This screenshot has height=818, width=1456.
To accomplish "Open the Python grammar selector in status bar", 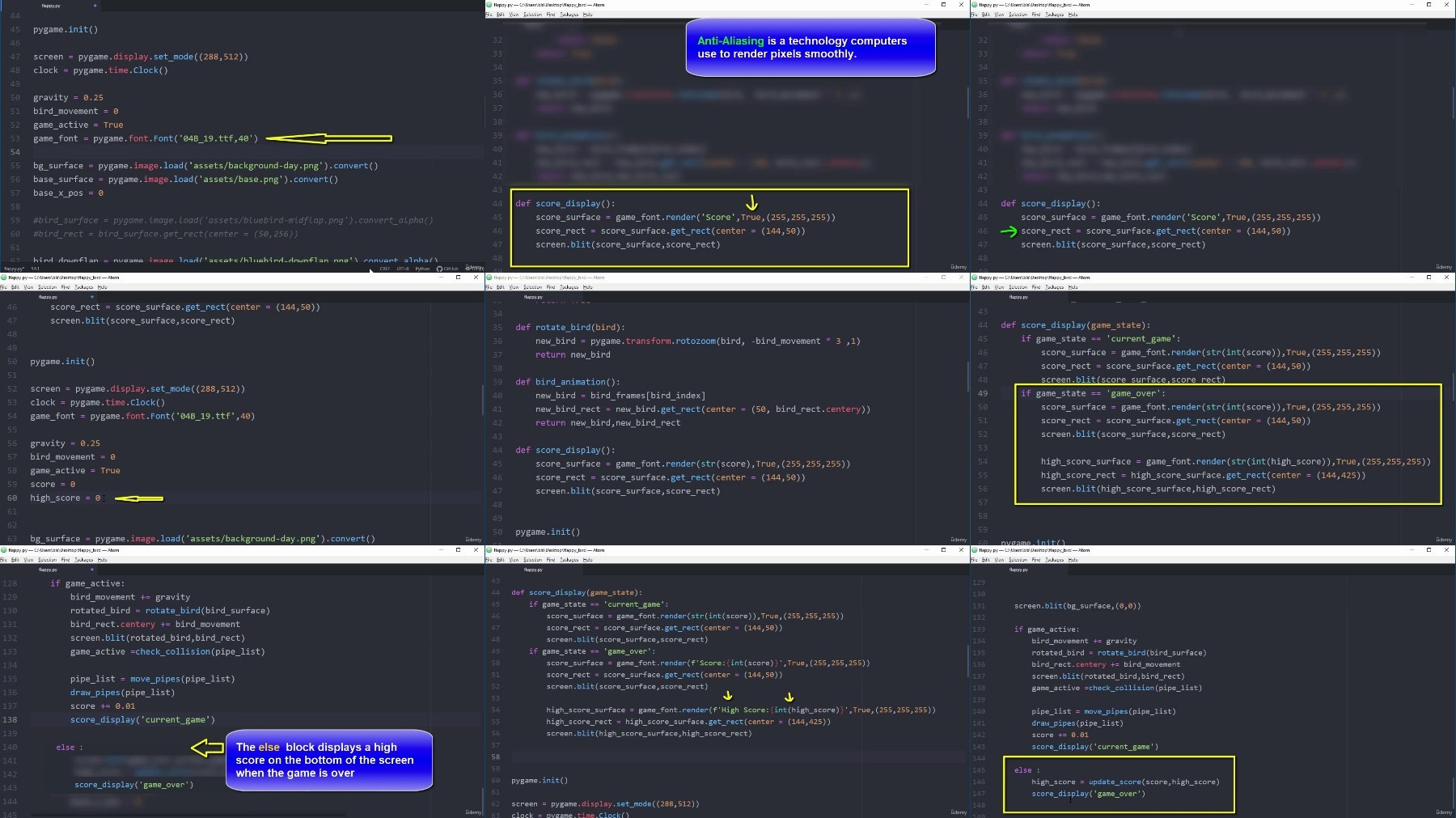I will point(422,269).
